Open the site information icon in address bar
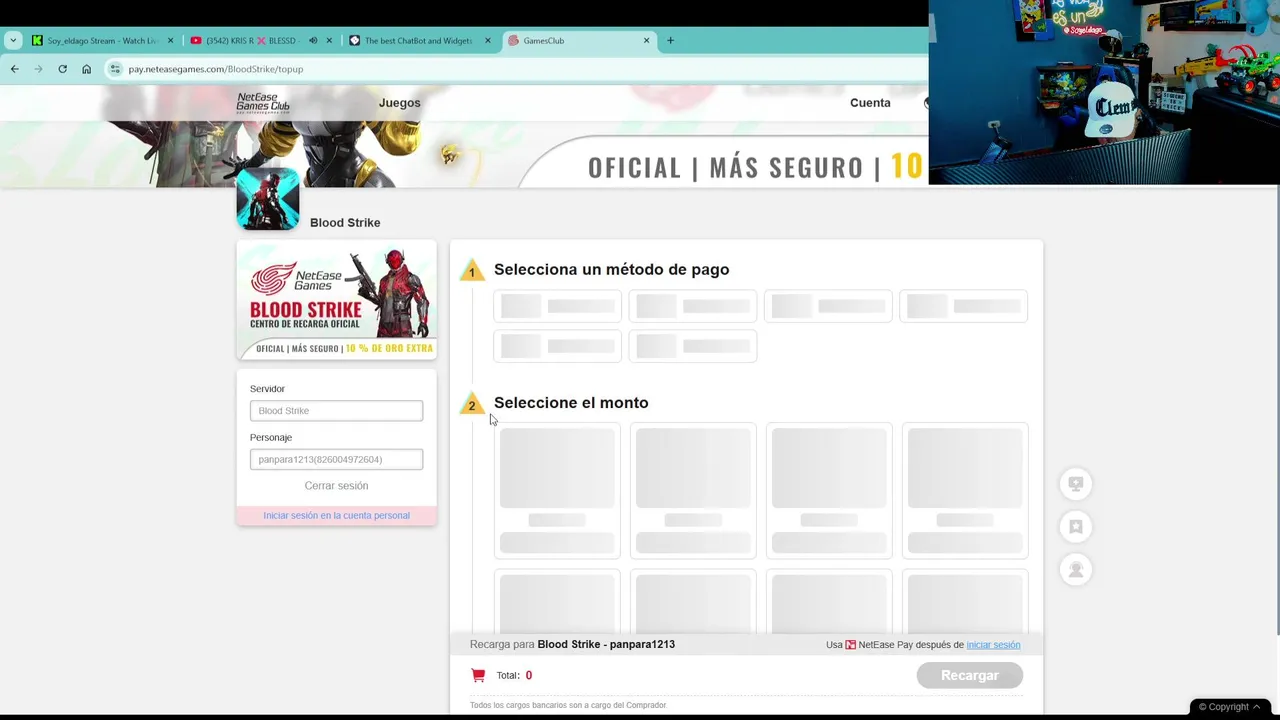Screen dimensions: 1280x720 [115, 69]
